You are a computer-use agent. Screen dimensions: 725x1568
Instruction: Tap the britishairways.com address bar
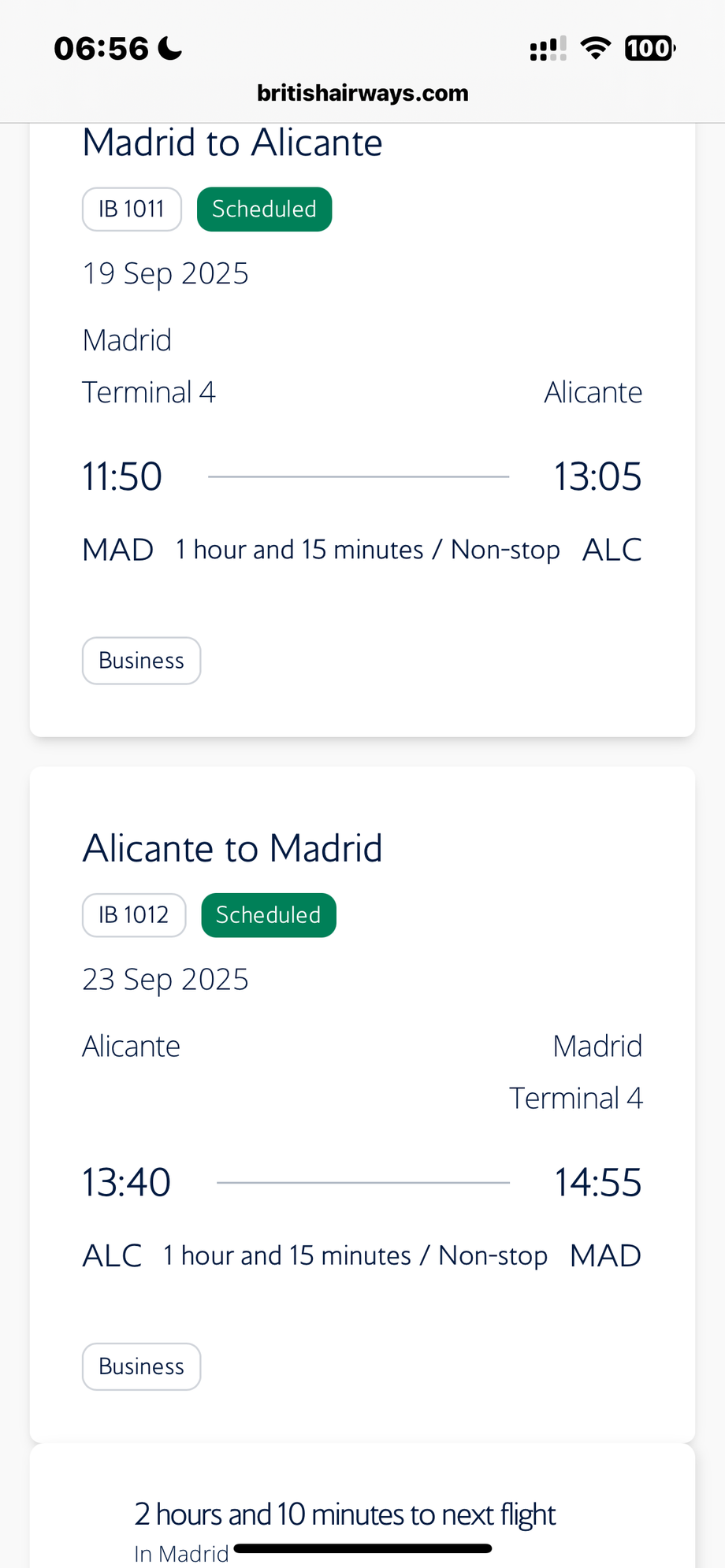coord(362,93)
